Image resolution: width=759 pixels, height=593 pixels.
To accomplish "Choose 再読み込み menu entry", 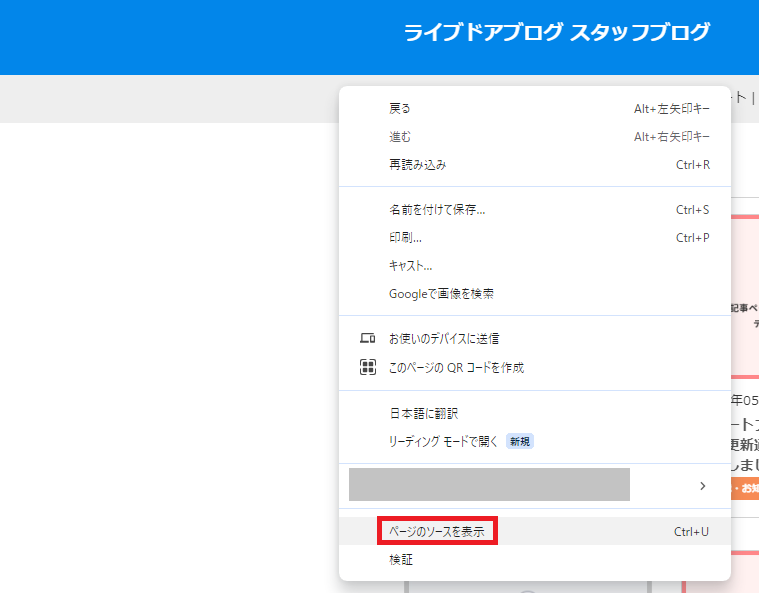I will 534,165.
